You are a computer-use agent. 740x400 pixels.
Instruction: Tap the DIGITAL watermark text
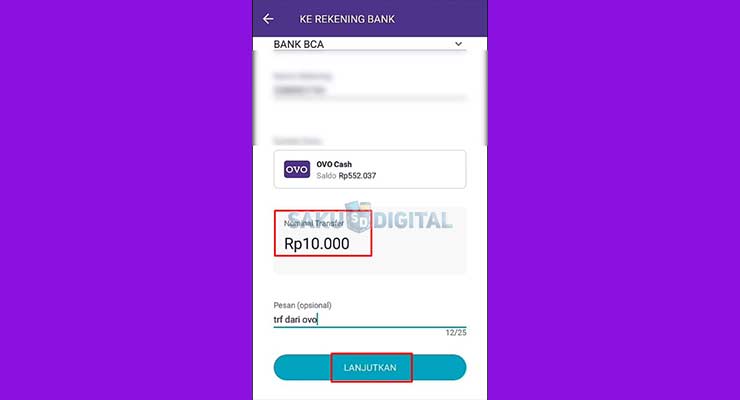[x=413, y=220]
